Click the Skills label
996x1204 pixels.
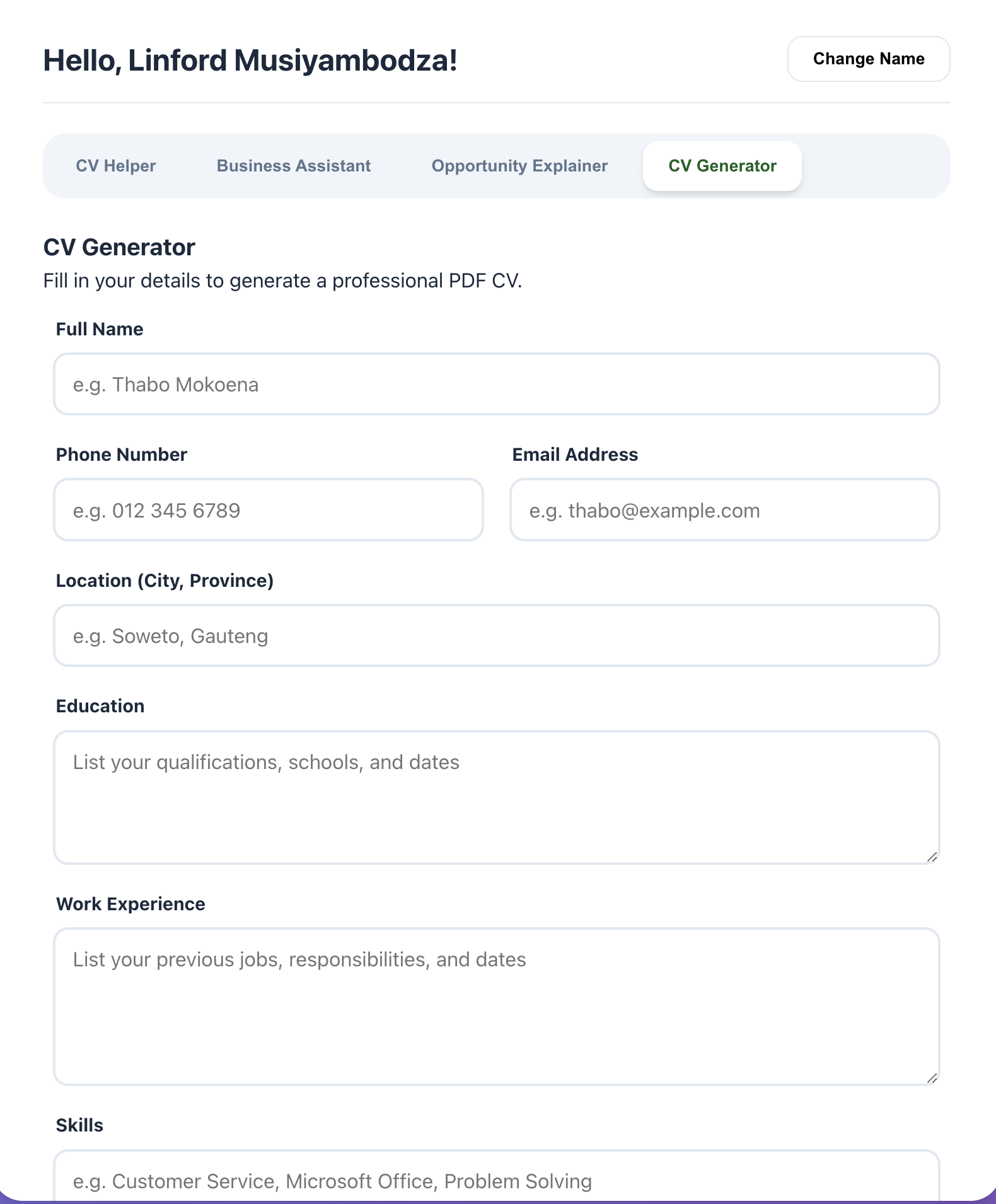coord(79,1125)
